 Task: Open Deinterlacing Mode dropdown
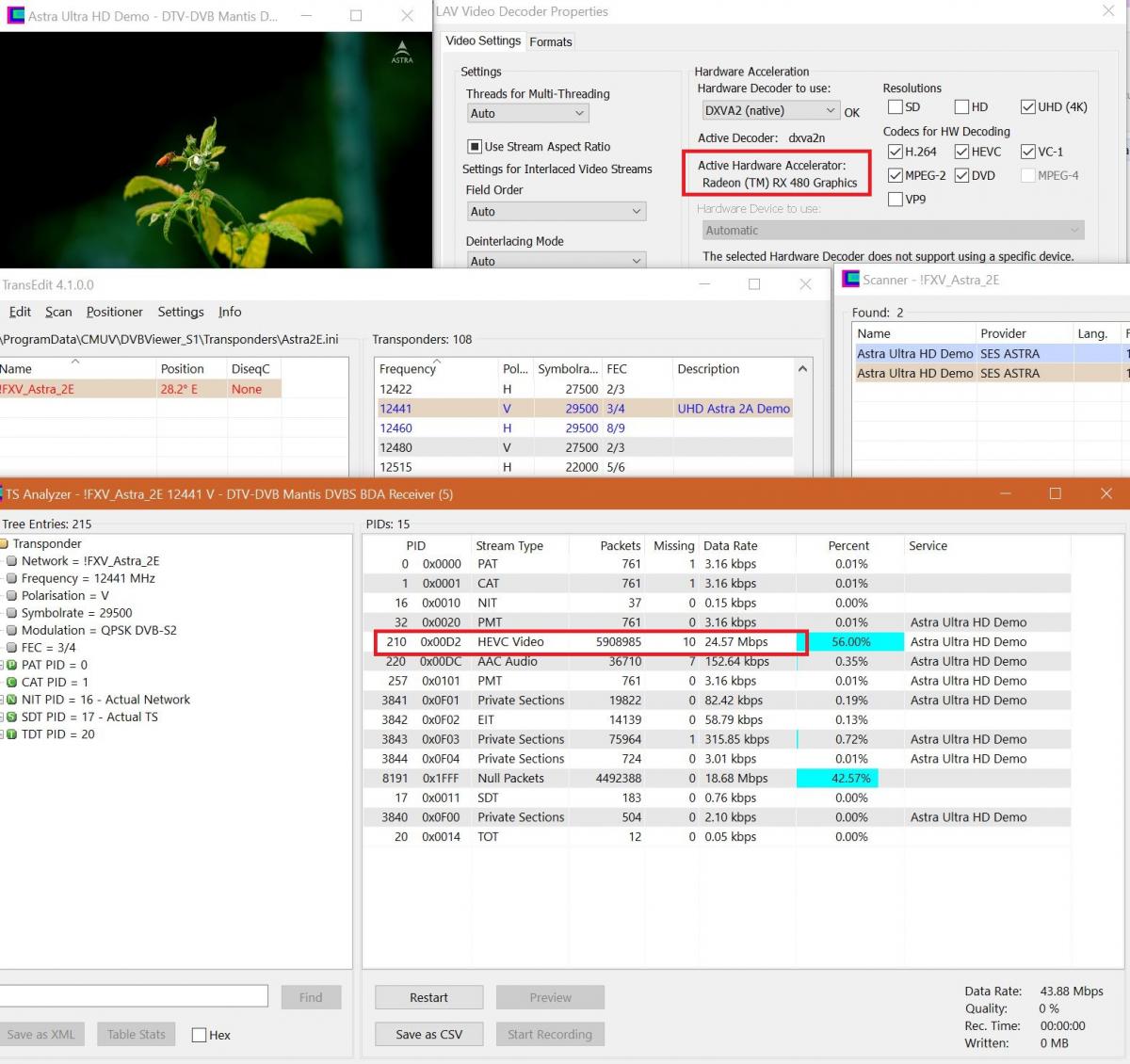tap(556, 261)
